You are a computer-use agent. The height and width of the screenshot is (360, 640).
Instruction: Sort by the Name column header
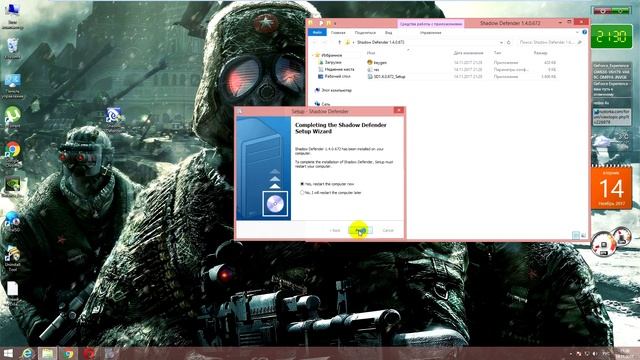click(x=371, y=53)
